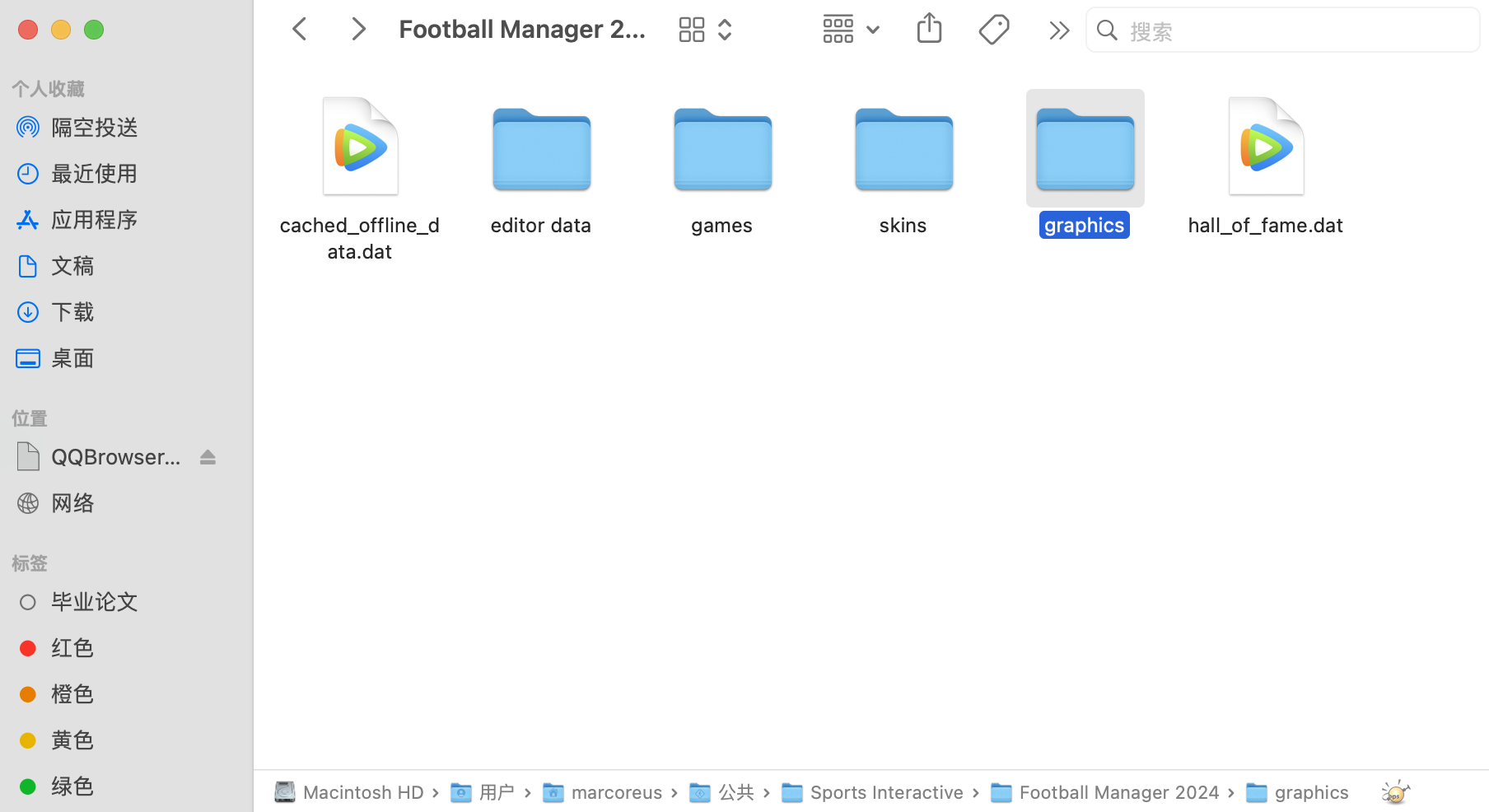Select the red (红色) tag

[x=72, y=648]
